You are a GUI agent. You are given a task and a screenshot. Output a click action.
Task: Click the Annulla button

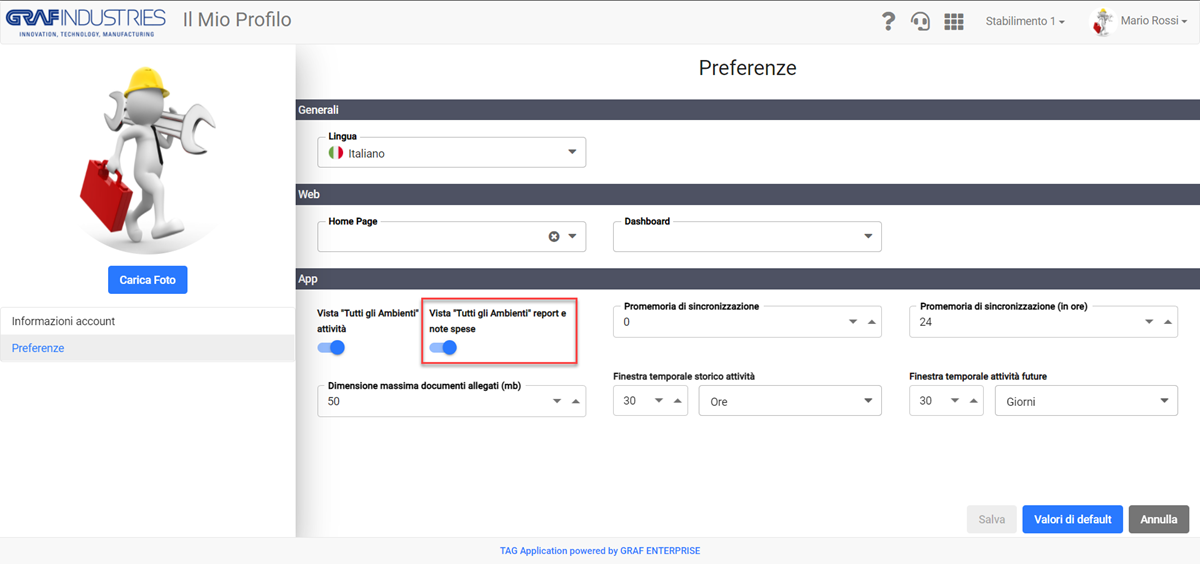click(x=1159, y=520)
